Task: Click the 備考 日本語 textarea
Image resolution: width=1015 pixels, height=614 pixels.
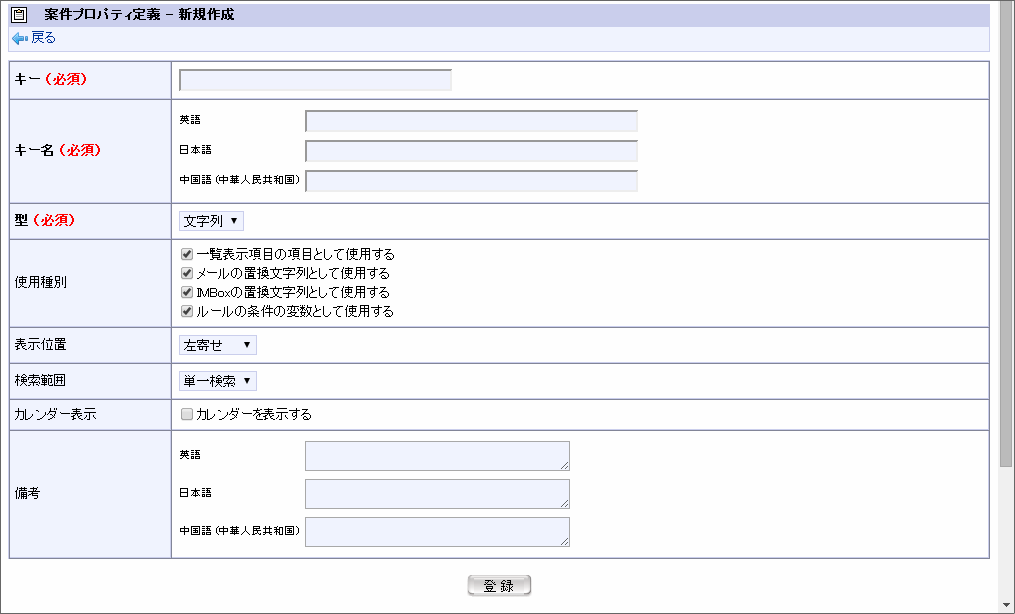Action: [x=438, y=494]
